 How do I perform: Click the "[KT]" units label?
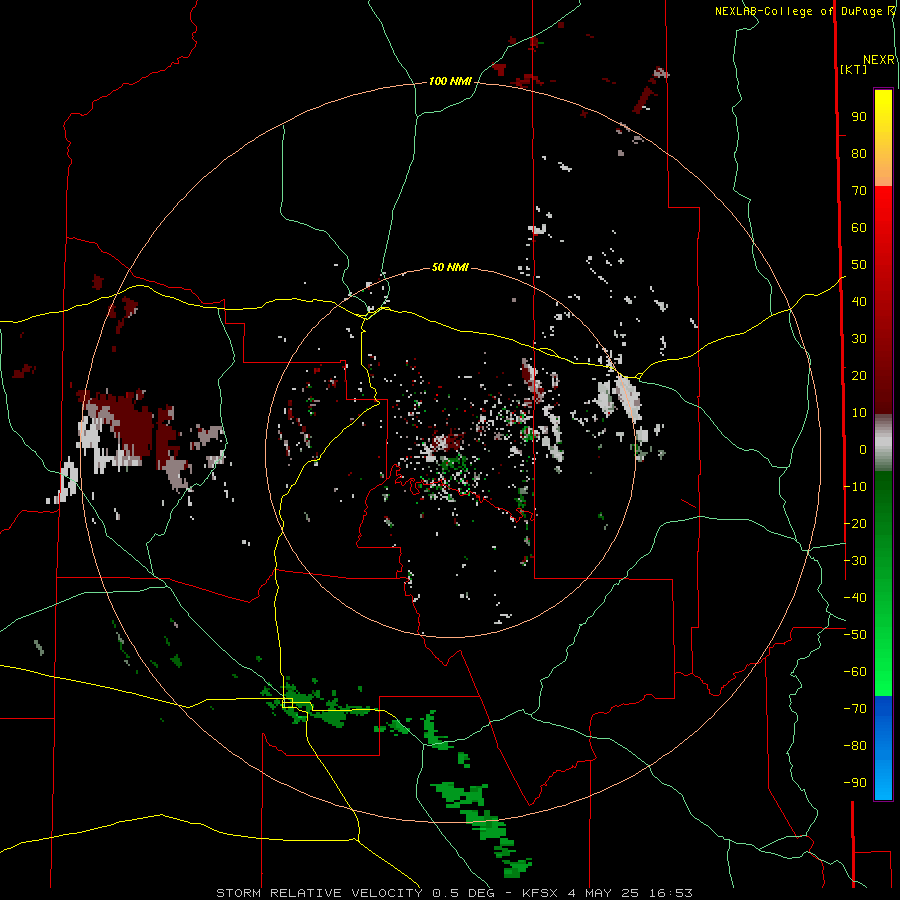tap(854, 69)
